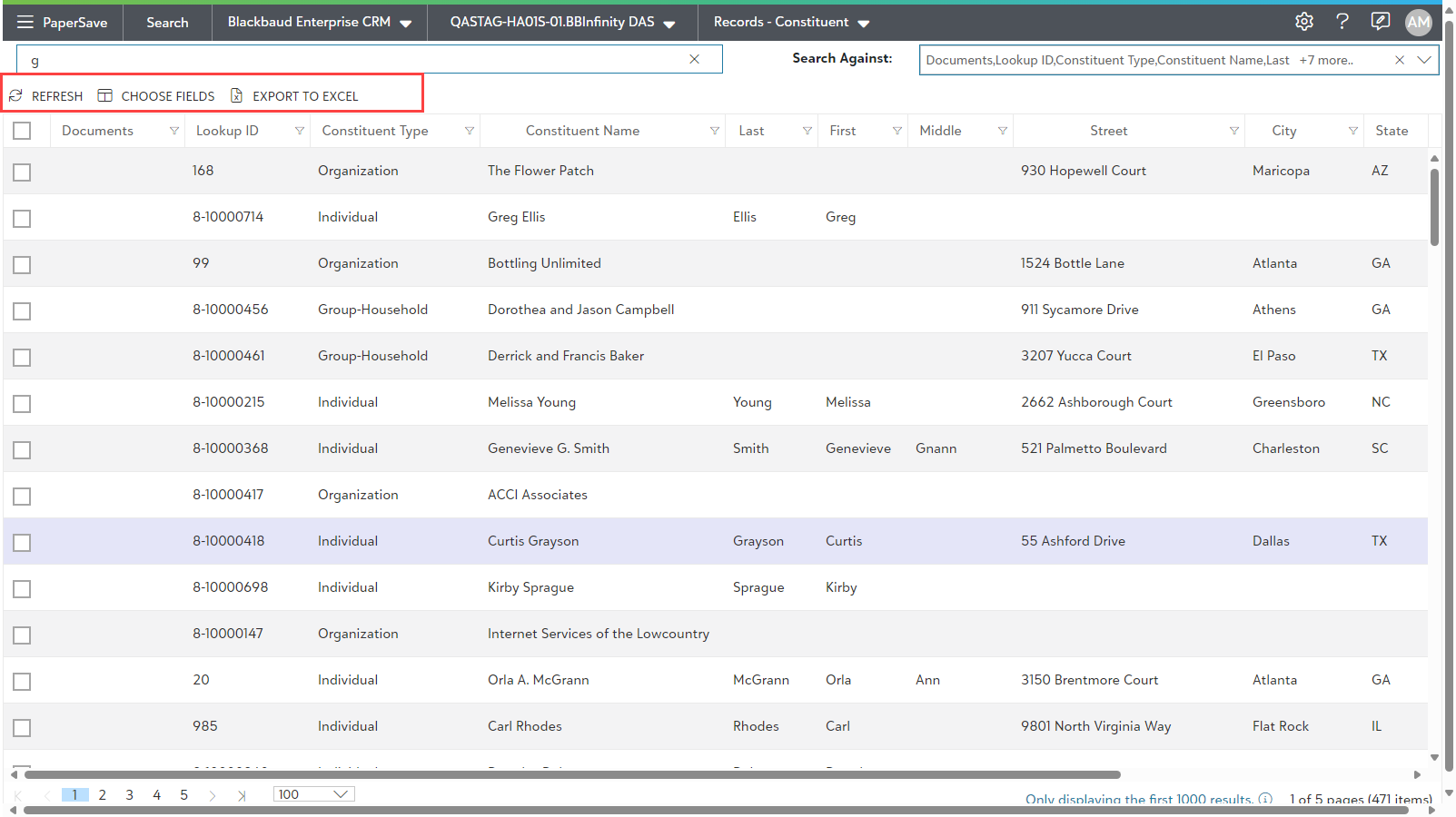Open the settings gear icon
This screenshot has width=1456, height=817.
point(1303,22)
